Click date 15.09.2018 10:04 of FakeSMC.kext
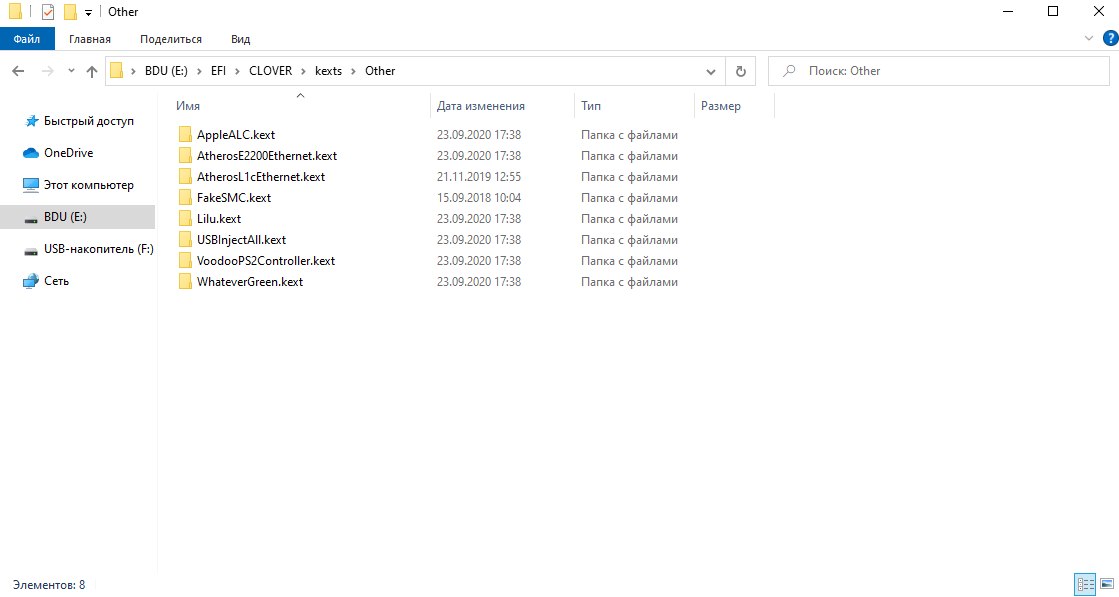This screenshot has height=597, width=1119. [x=479, y=198]
